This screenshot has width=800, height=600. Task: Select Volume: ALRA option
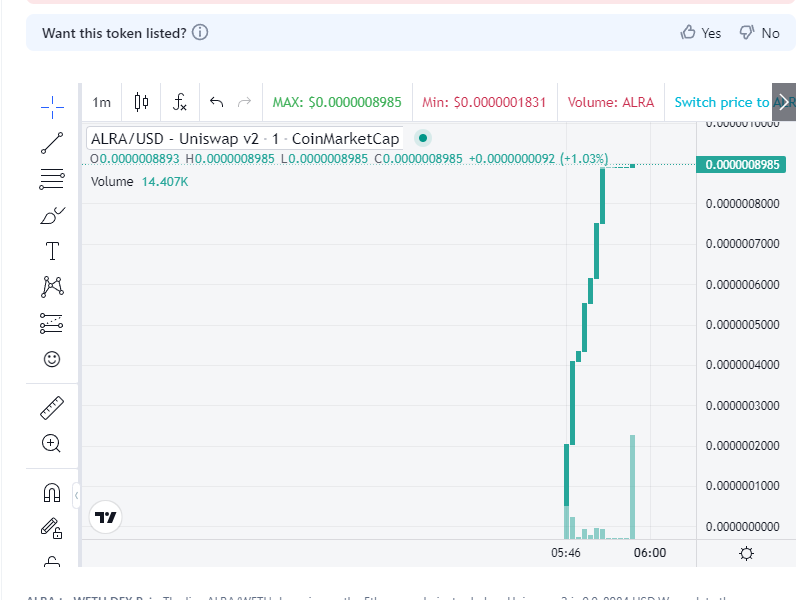tap(611, 103)
